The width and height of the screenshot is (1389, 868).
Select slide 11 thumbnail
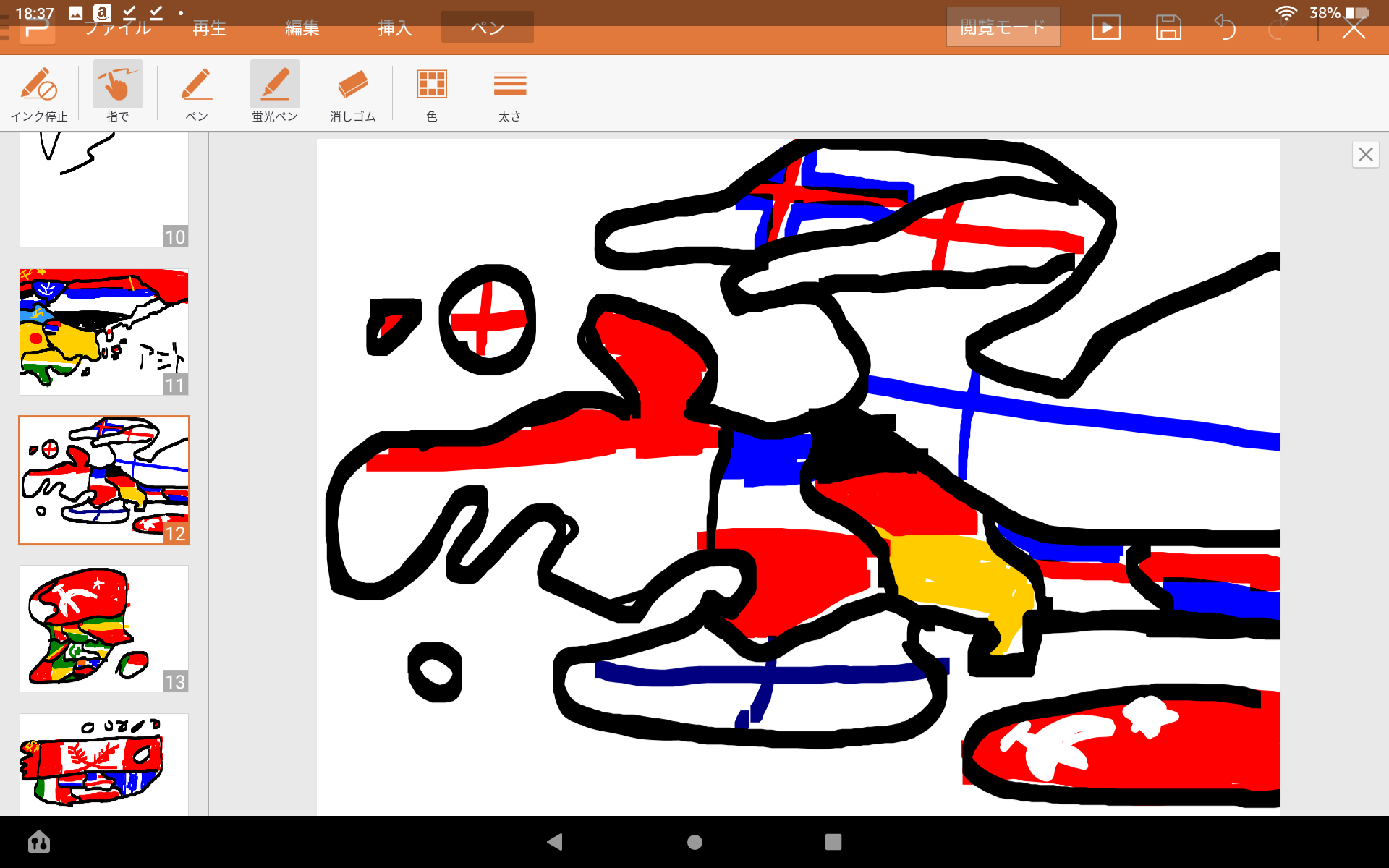104,332
